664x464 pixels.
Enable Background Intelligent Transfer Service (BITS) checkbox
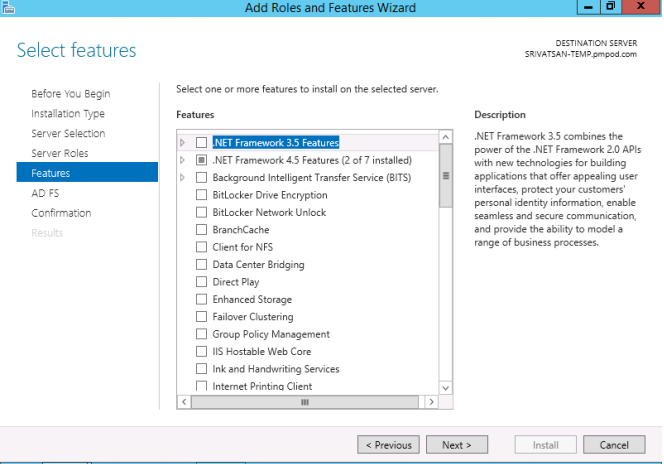pos(202,177)
